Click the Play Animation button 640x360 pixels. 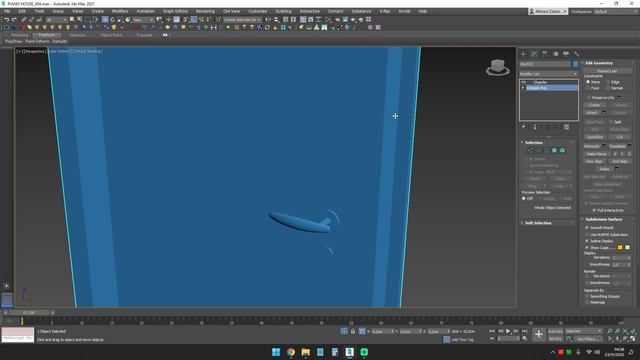508,331
